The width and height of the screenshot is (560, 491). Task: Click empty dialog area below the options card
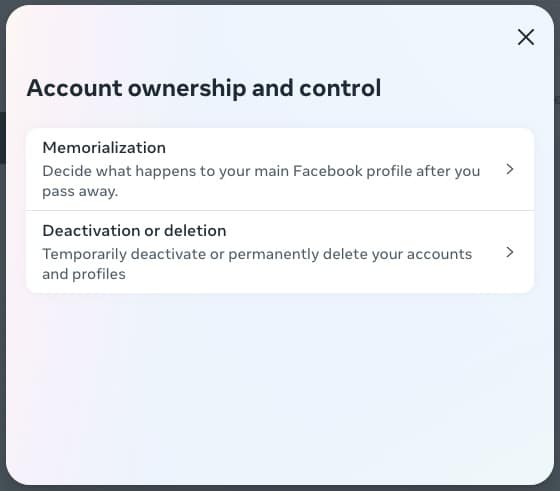pyautogui.click(x=280, y=386)
